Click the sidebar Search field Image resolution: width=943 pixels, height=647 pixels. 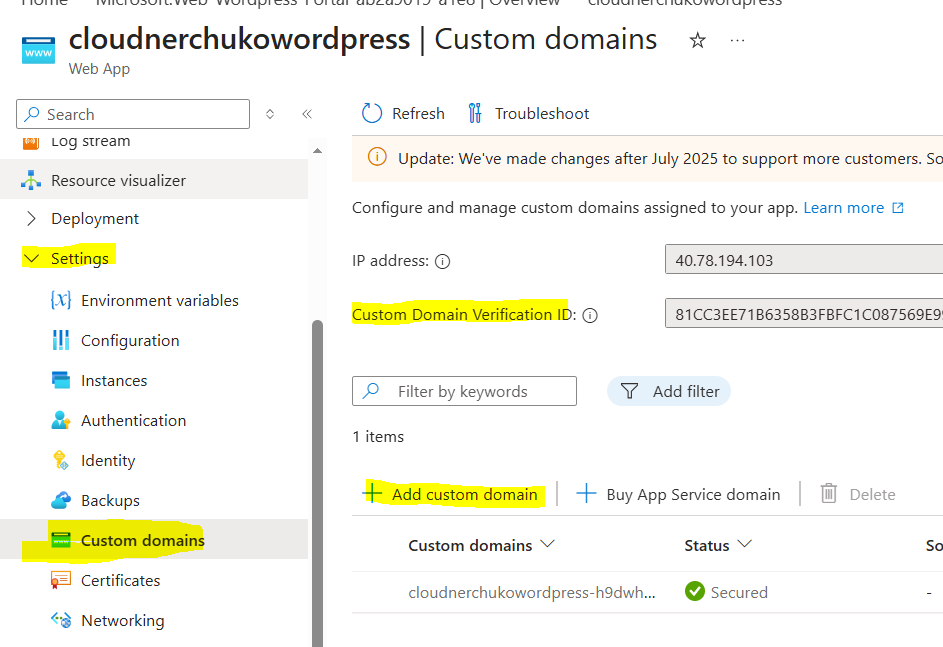[133, 114]
